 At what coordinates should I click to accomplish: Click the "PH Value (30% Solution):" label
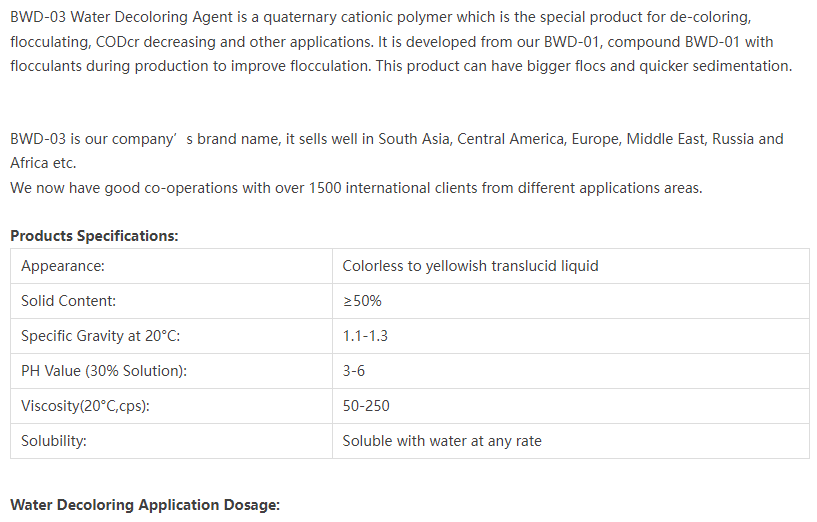pos(104,371)
